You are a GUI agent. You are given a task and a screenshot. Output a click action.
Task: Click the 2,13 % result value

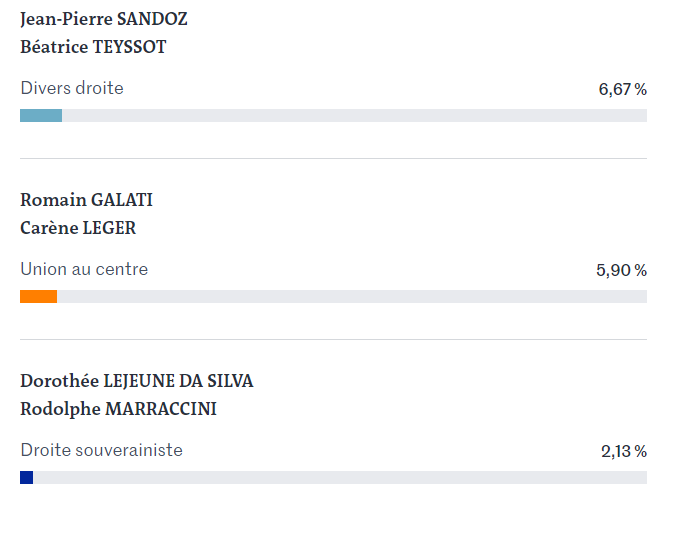[x=624, y=451]
